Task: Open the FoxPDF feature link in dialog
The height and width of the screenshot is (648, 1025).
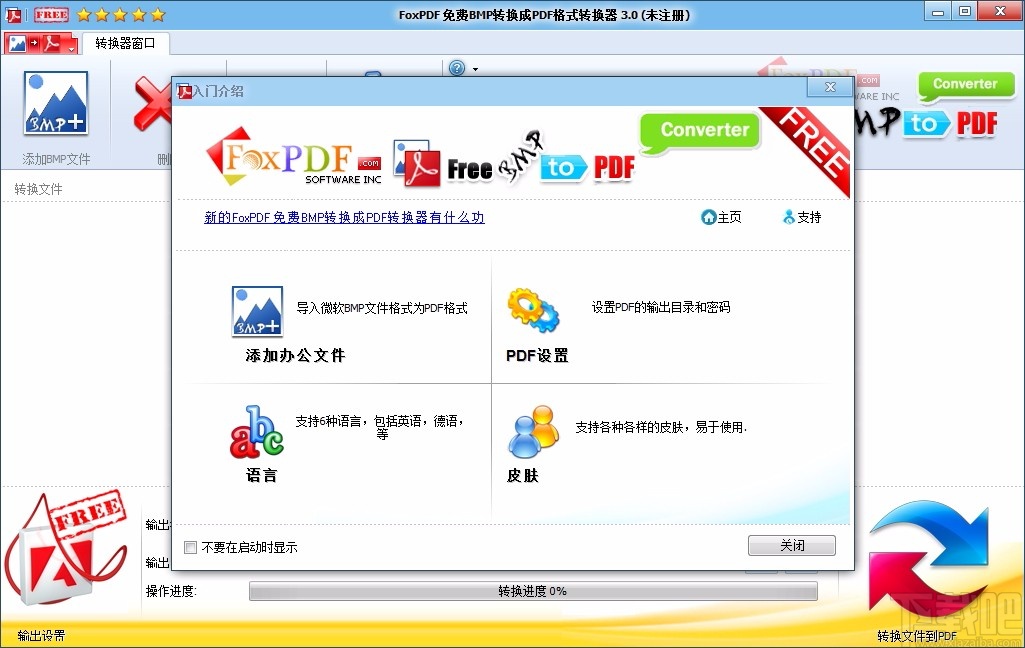Action: (344, 217)
